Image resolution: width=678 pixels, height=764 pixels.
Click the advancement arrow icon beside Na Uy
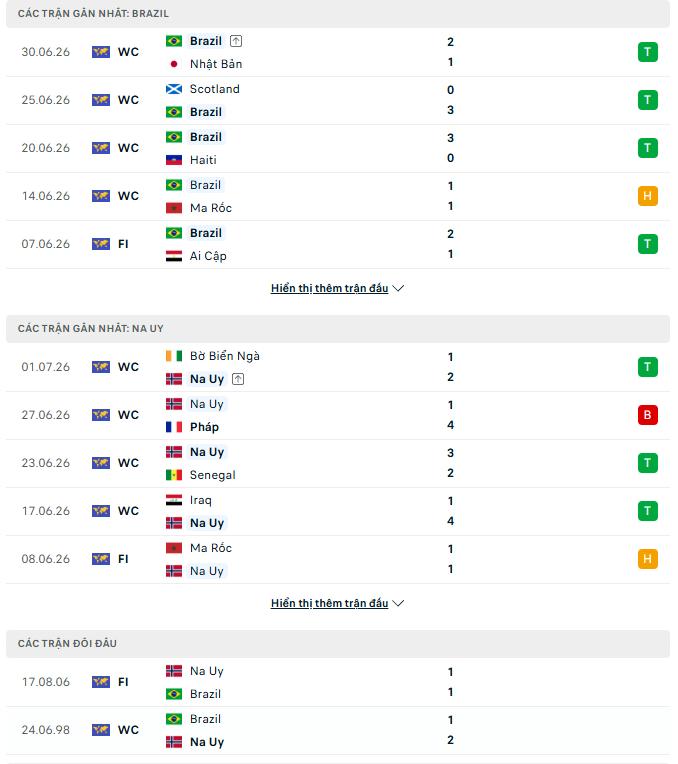tap(238, 379)
